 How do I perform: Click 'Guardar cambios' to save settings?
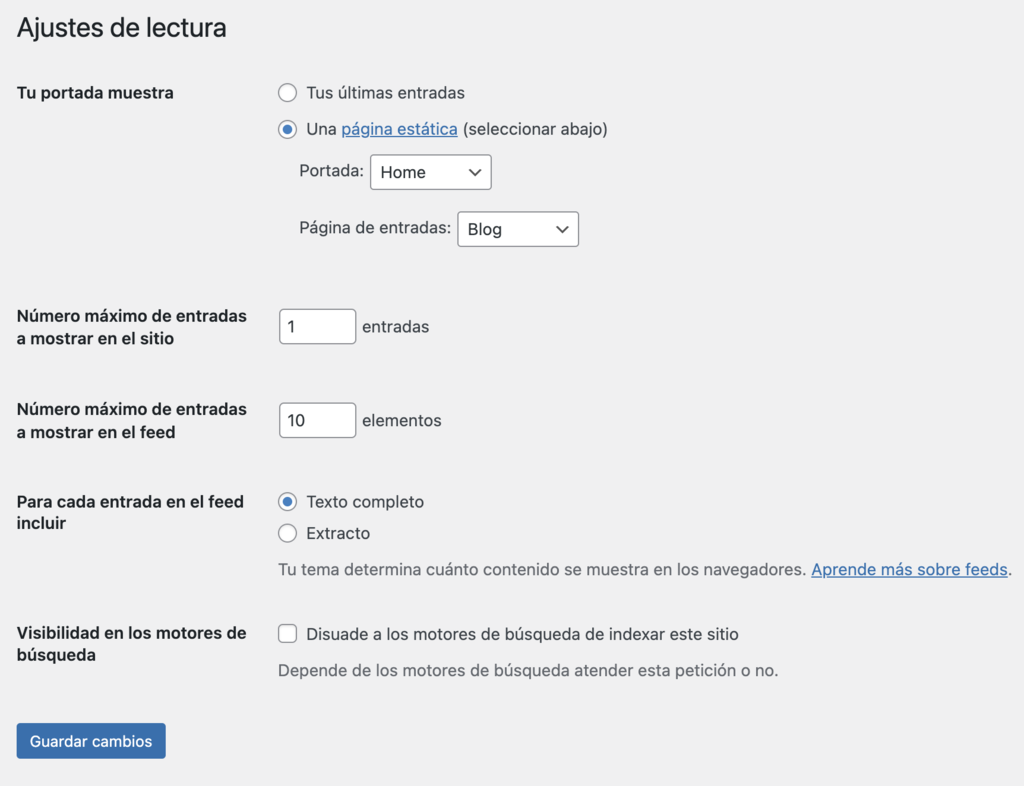(x=90, y=741)
